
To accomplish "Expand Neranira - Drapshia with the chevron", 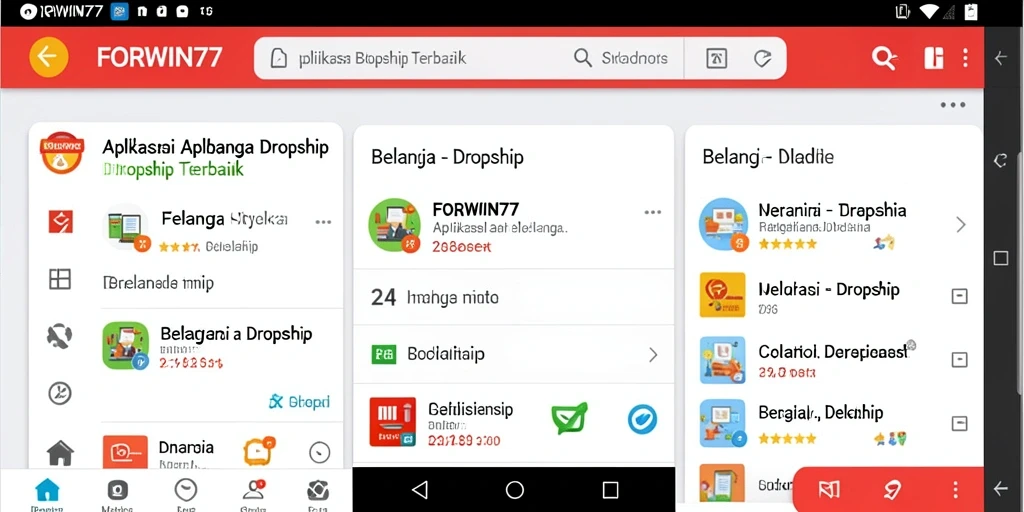I will click(961, 225).
